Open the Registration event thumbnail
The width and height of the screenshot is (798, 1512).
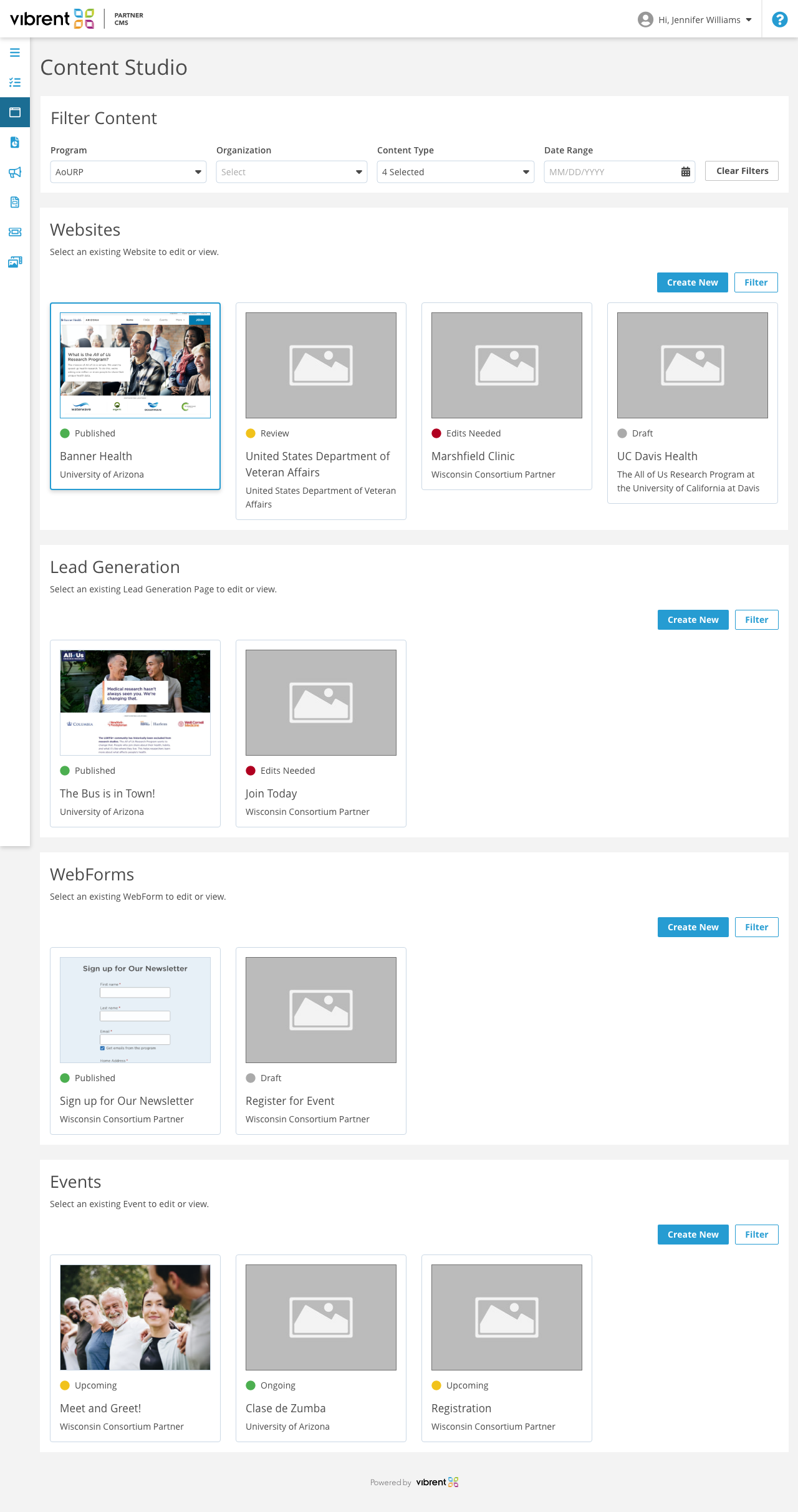click(507, 1317)
